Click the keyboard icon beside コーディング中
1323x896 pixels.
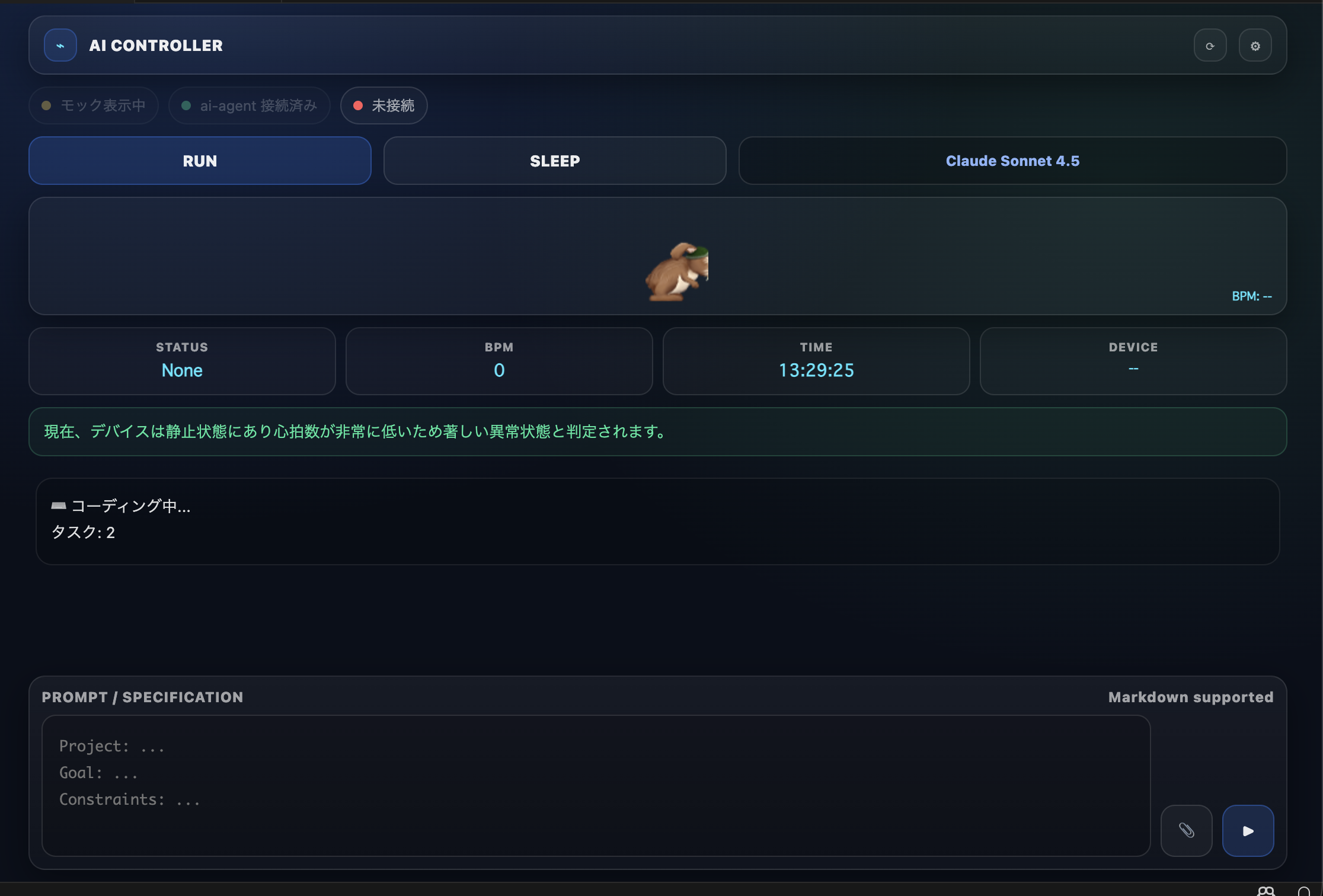[58, 505]
